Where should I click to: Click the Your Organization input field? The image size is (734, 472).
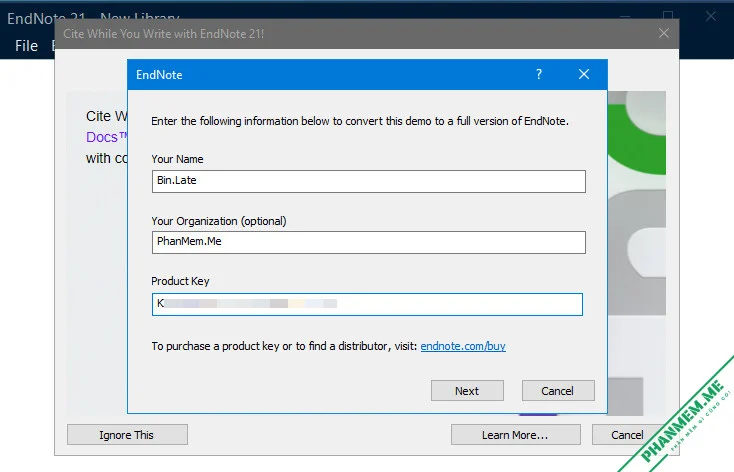368,242
